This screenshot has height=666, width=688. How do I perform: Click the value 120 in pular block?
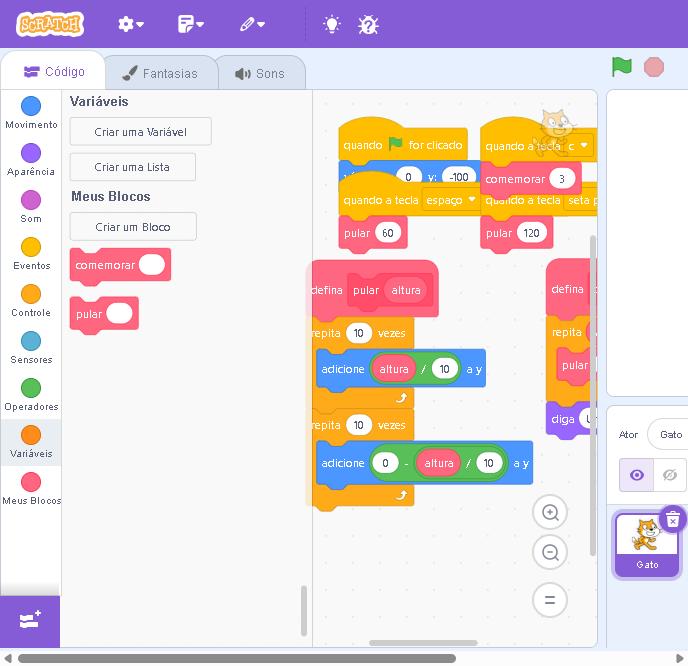tap(531, 233)
